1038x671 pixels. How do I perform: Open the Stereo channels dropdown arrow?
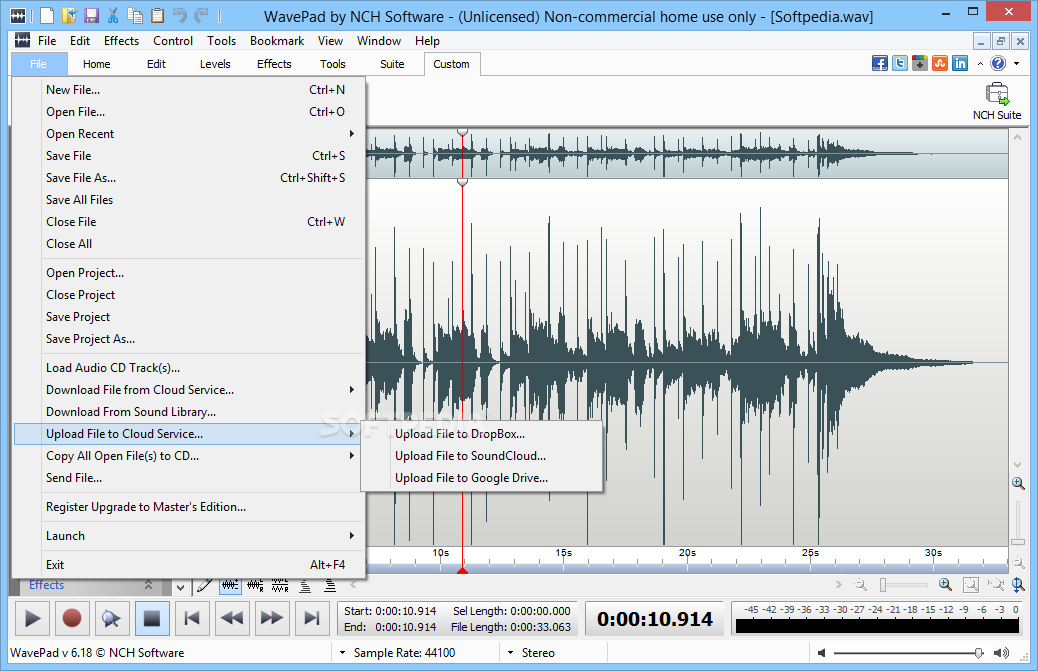tap(510, 653)
